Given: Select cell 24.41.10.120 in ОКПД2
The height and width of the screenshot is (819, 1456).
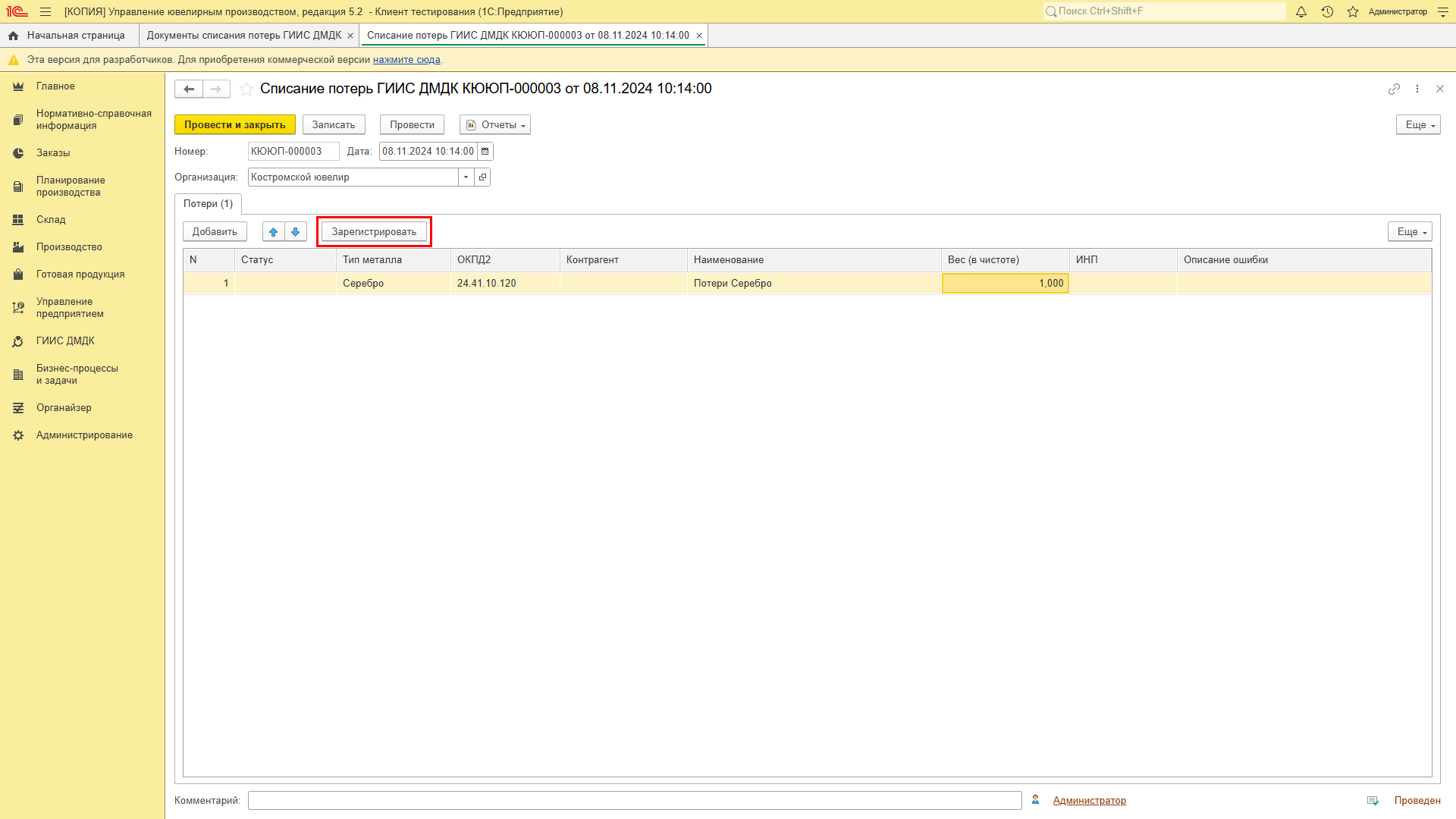Looking at the screenshot, I should tap(505, 284).
